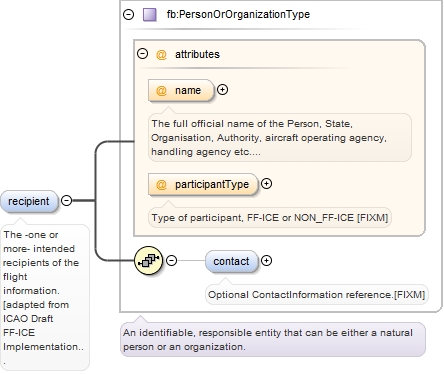
Task: Select the purple complex type icon
Action: (x=150, y=15)
